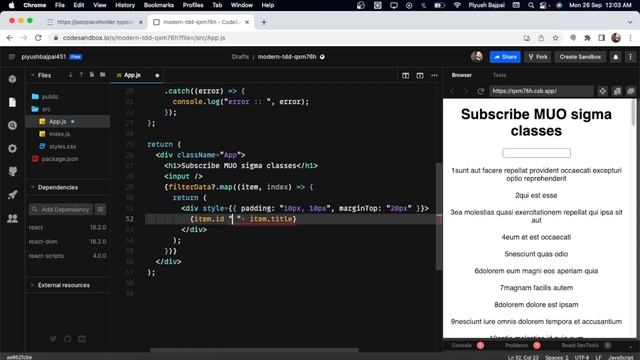Screen dimensions: 640x360
Task: Open the Sandbox Info sidebar icon
Action: [12, 79]
